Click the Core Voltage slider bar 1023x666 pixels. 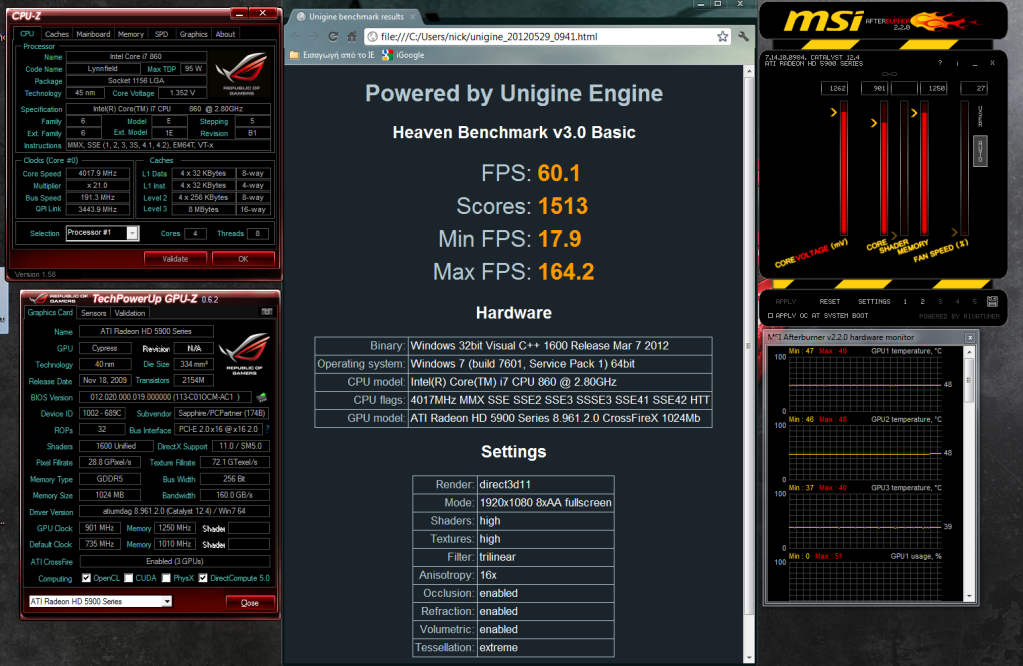844,168
